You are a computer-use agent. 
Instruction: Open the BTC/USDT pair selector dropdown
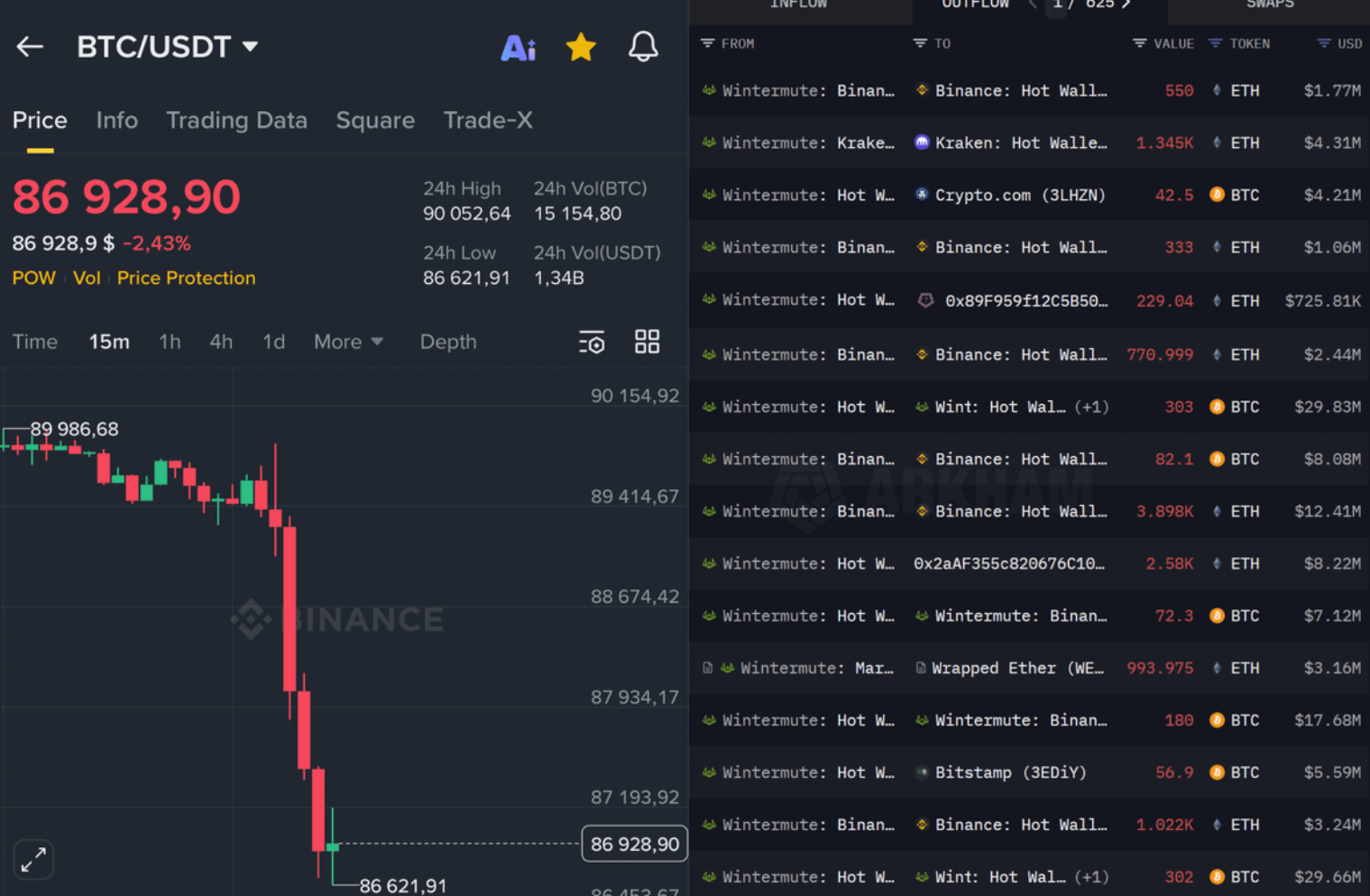[168, 47]
